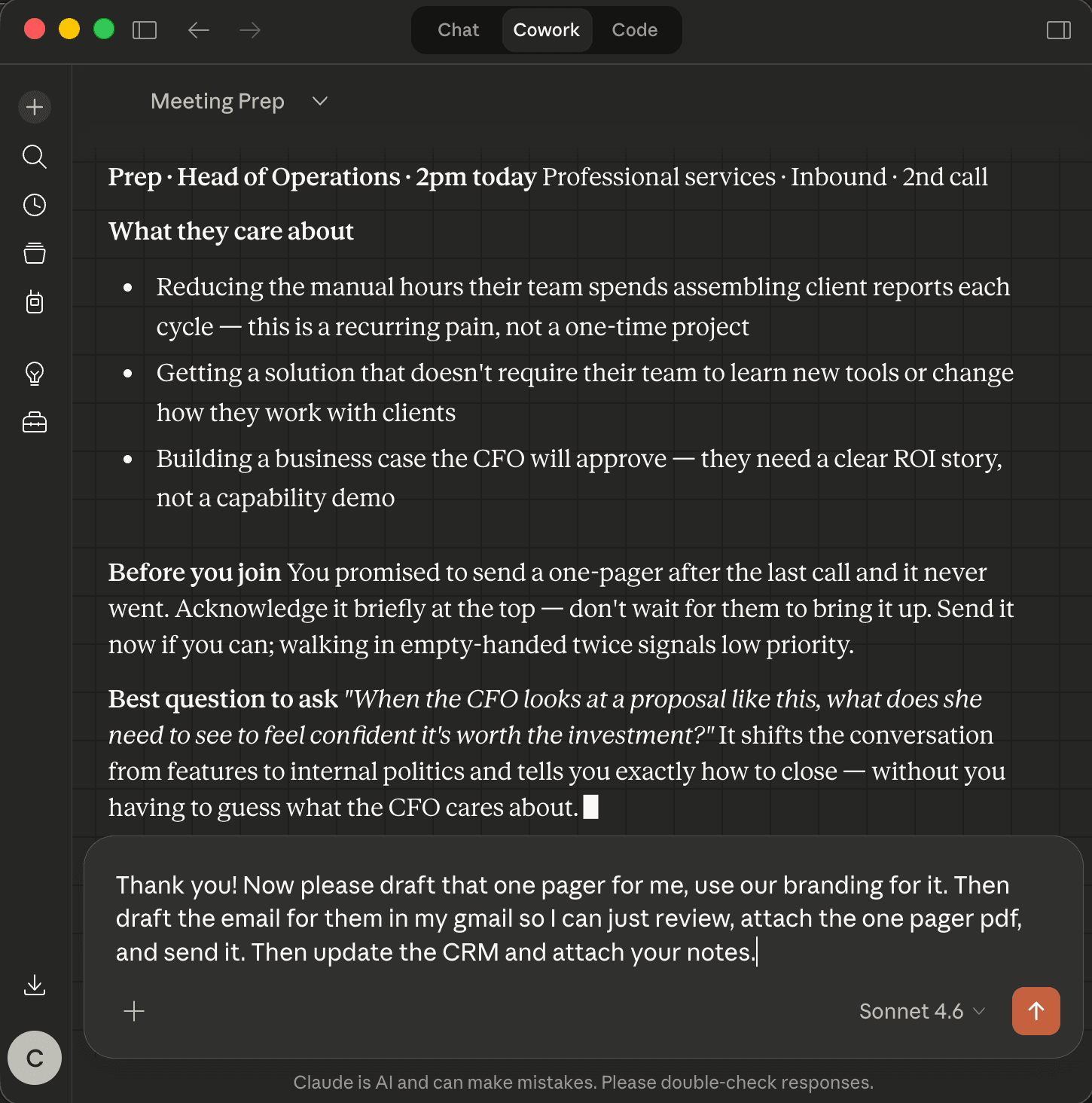Click inside the message input field
This screenshot has width=1092, height=1103.
(527, 918)
